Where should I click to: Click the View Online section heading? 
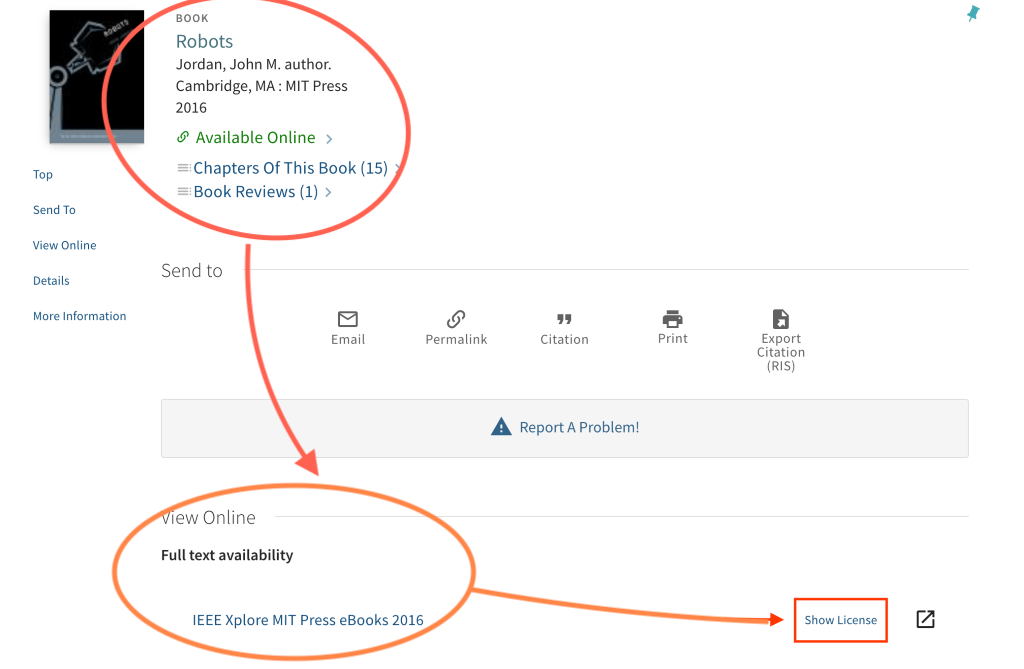click(x=208, y=517)
